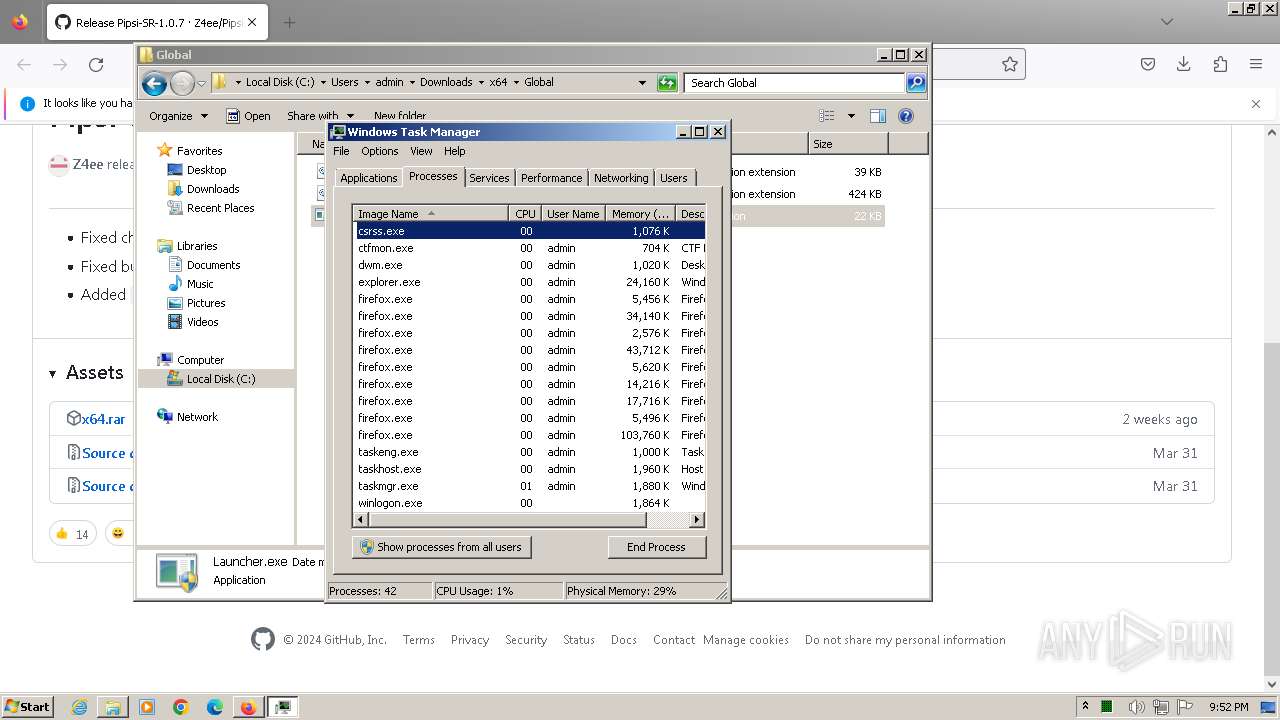Click Explorer refresh green arrows button
This screenshot has height=720, width=1280.
(x=667, y=83)
